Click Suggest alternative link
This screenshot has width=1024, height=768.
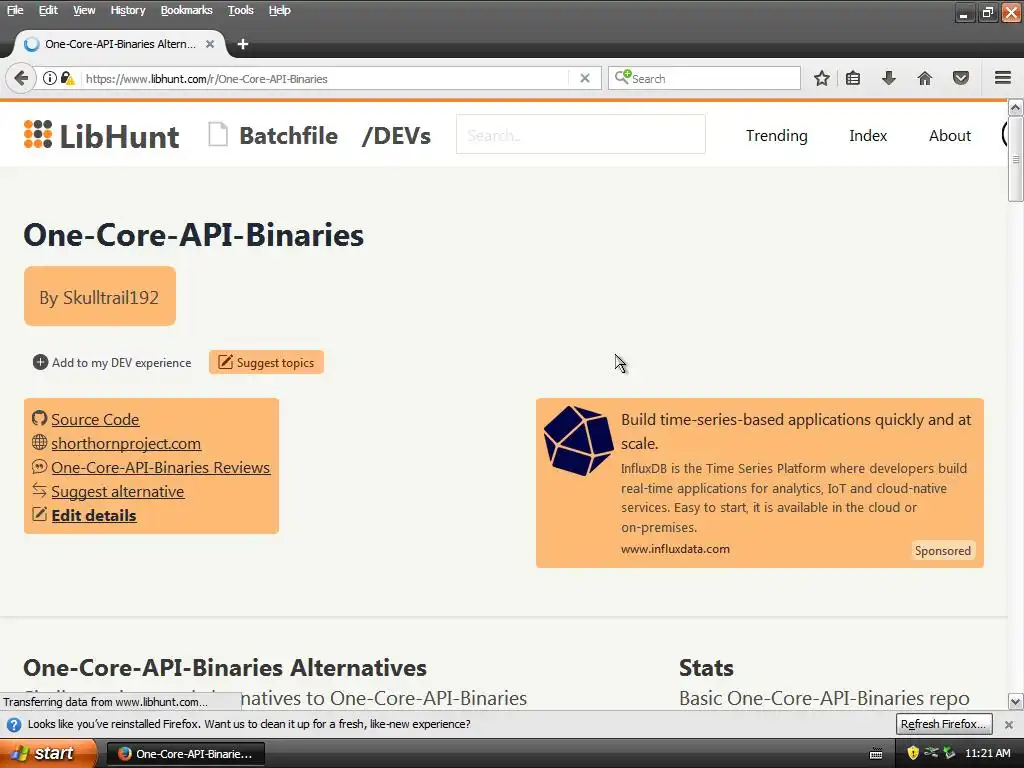(118, 491)
